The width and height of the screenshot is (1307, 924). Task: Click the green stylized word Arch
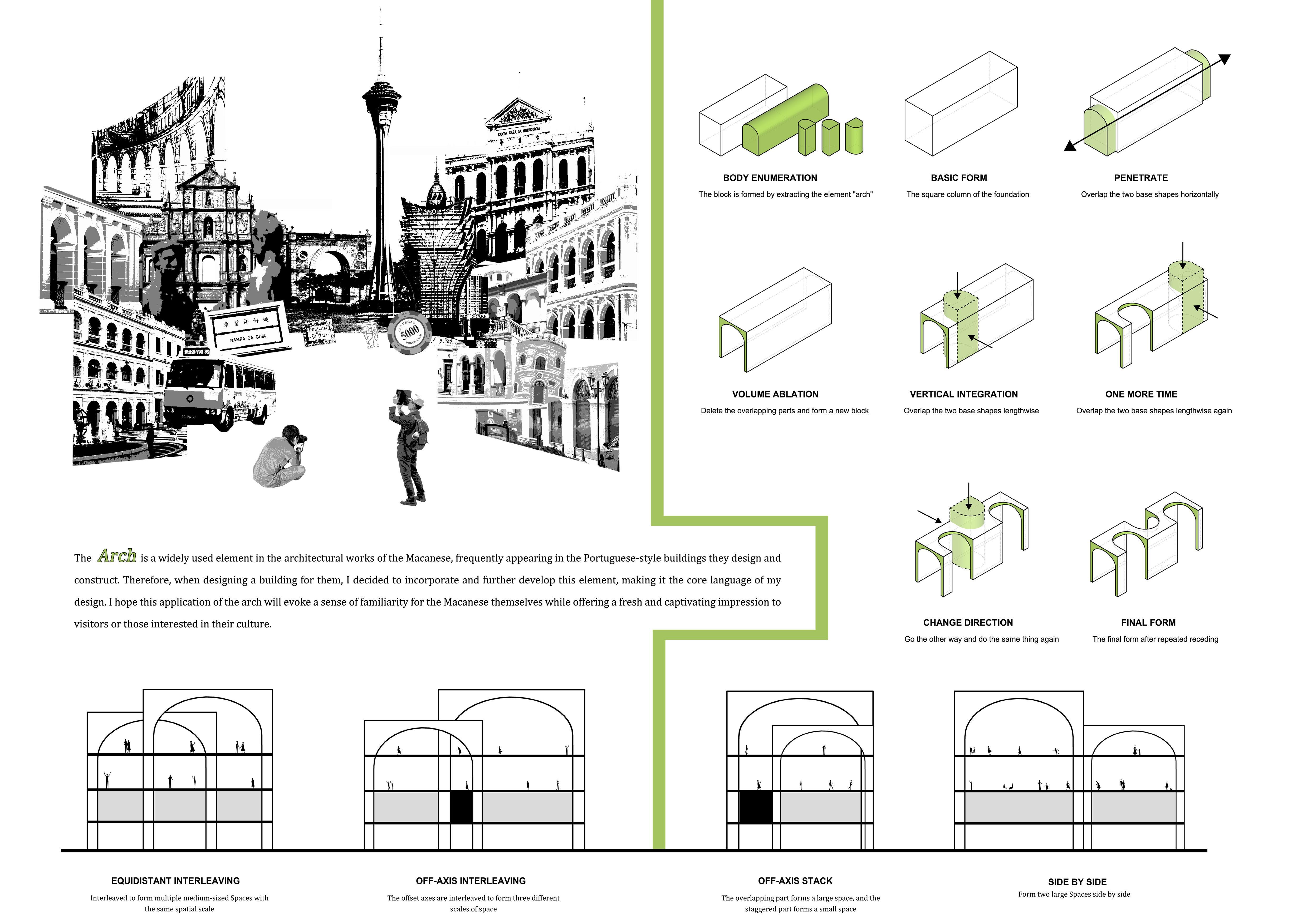(x=117, y=556)
